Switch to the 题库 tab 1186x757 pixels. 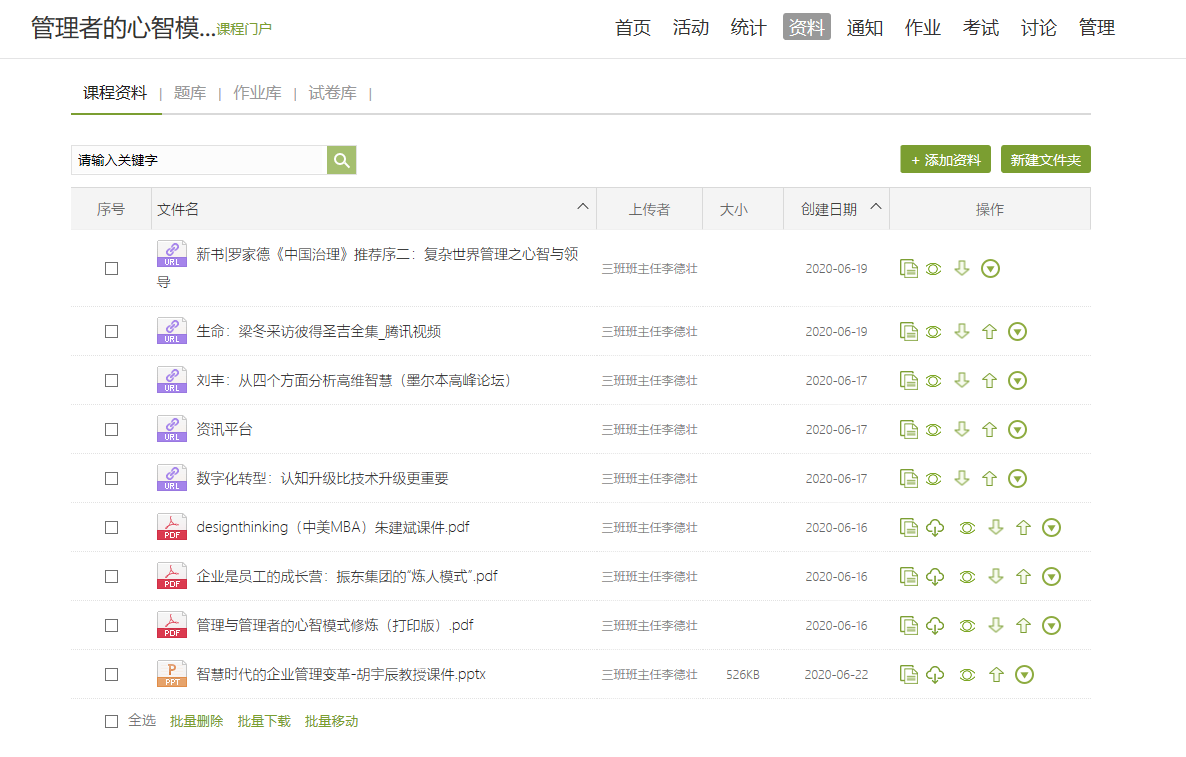click(x=189, y=92)
